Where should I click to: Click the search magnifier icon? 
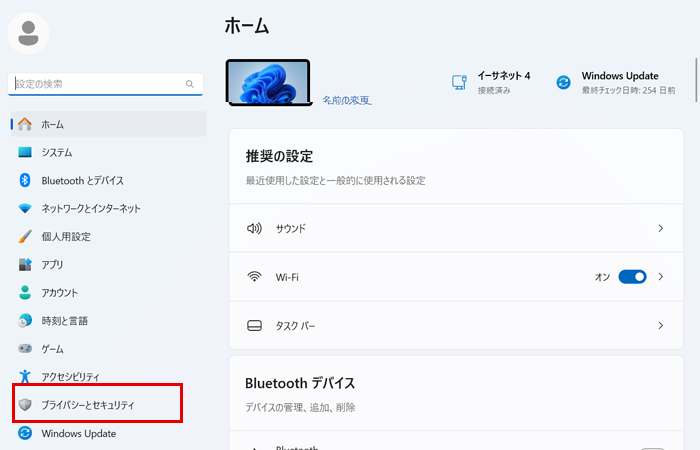click(x=190, y=84)
